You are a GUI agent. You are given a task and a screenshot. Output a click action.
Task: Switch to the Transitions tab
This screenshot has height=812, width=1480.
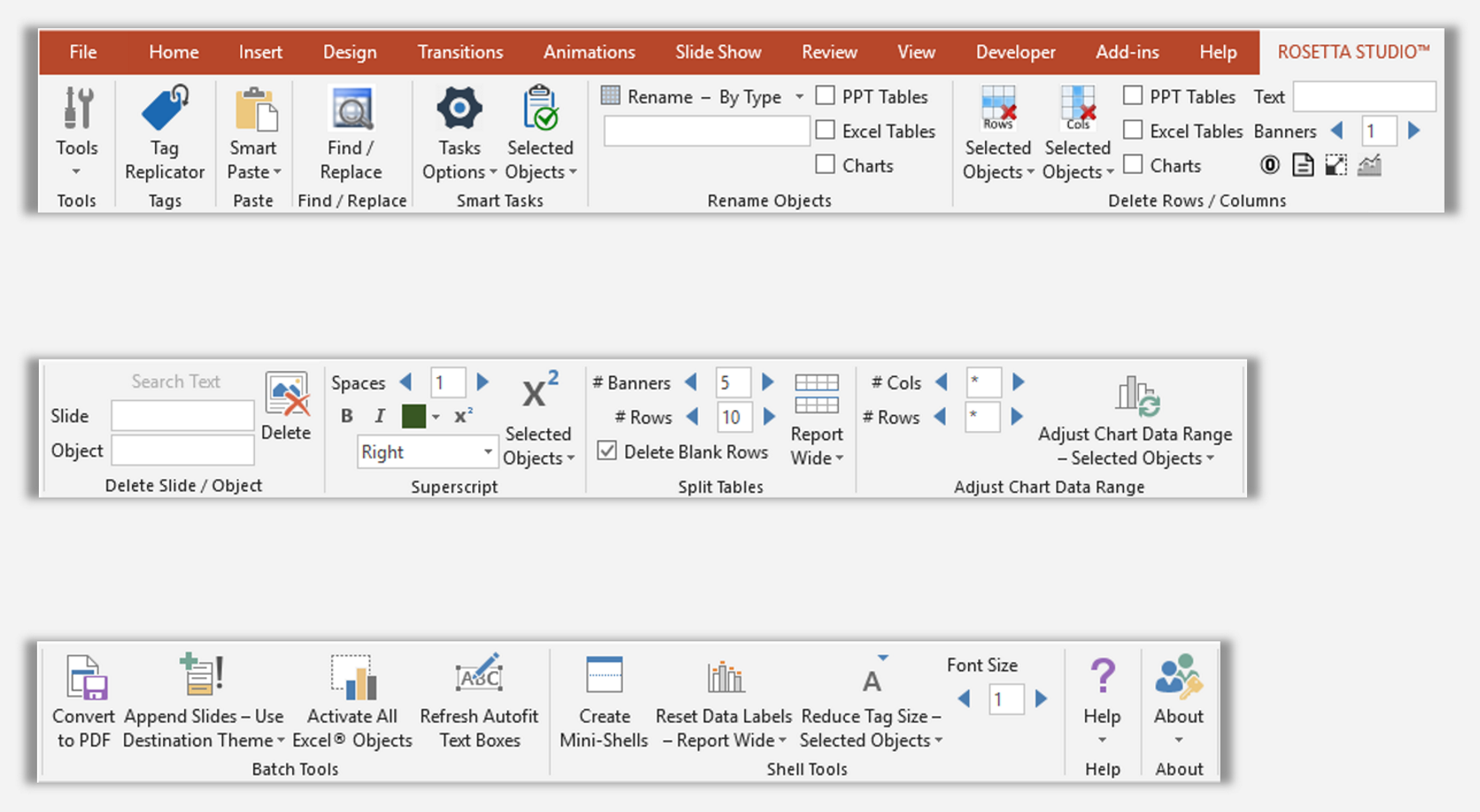(x=461, y=52)
